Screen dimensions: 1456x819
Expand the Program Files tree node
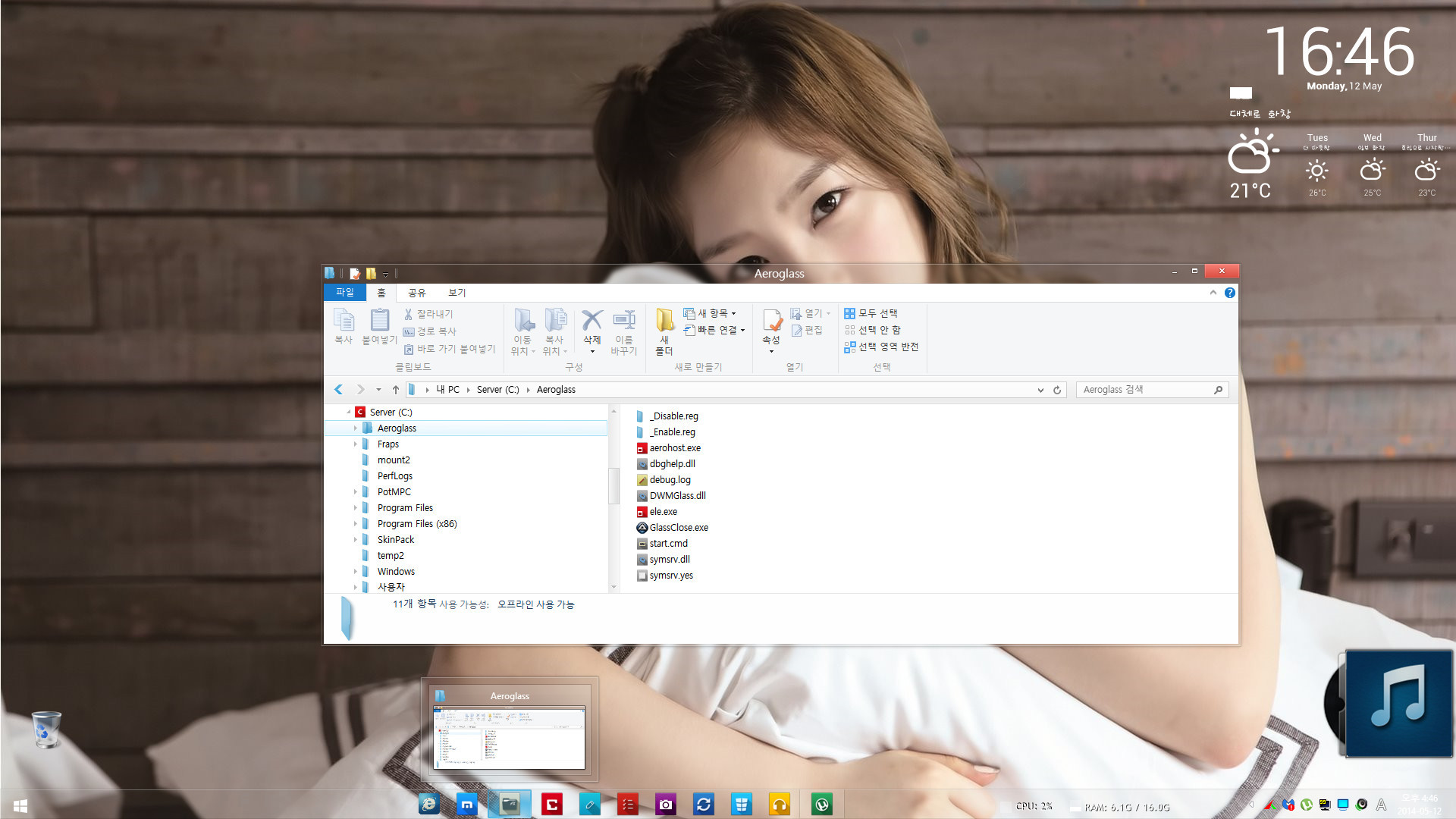point(355,508)
